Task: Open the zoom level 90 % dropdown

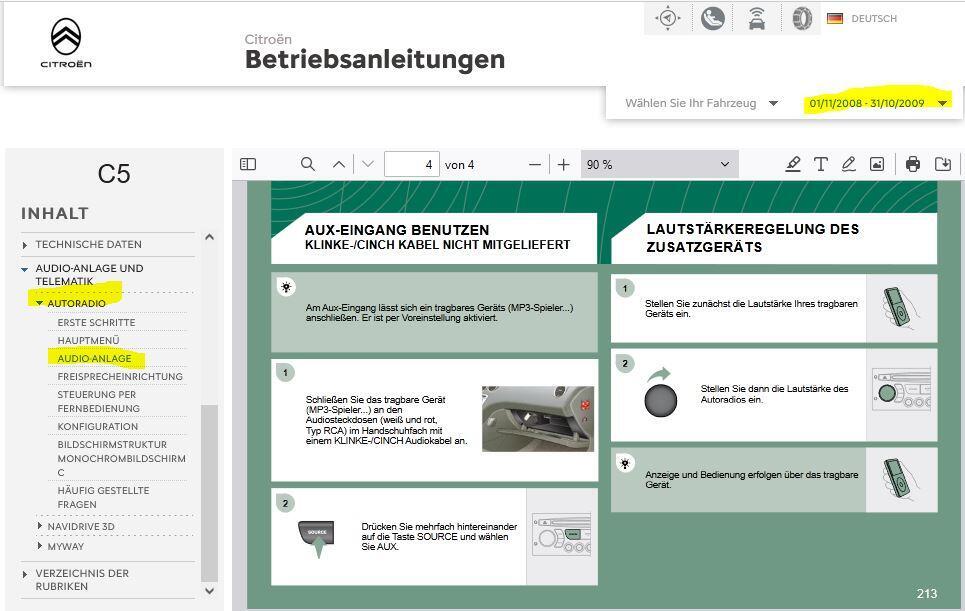Action: pyautogui.click(x=659, y=165)
